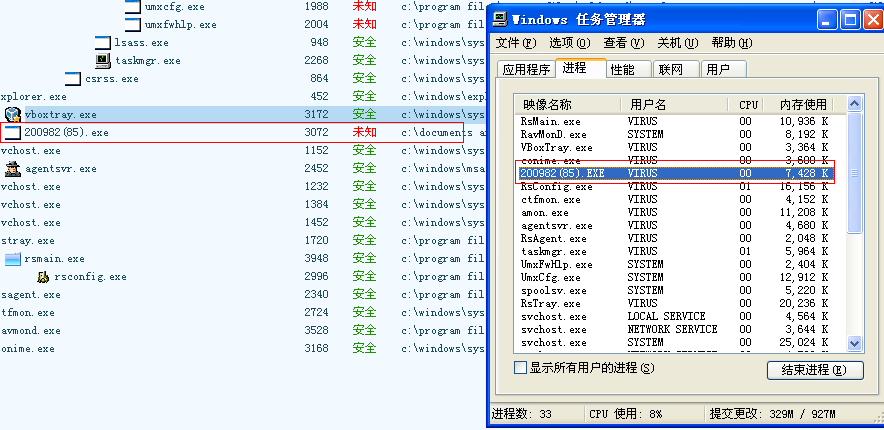Select the xplorer.exe tree row

click(242, 96)
